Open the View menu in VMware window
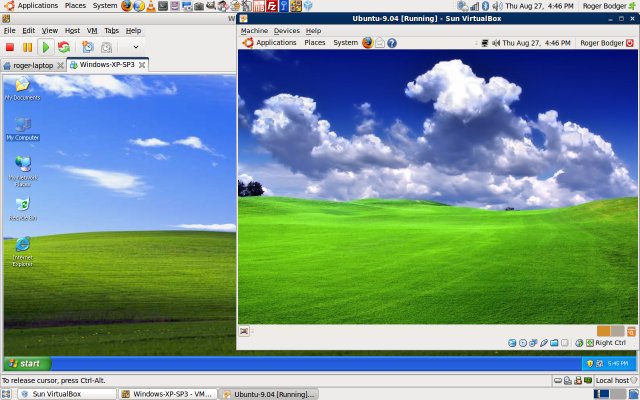 50,31
